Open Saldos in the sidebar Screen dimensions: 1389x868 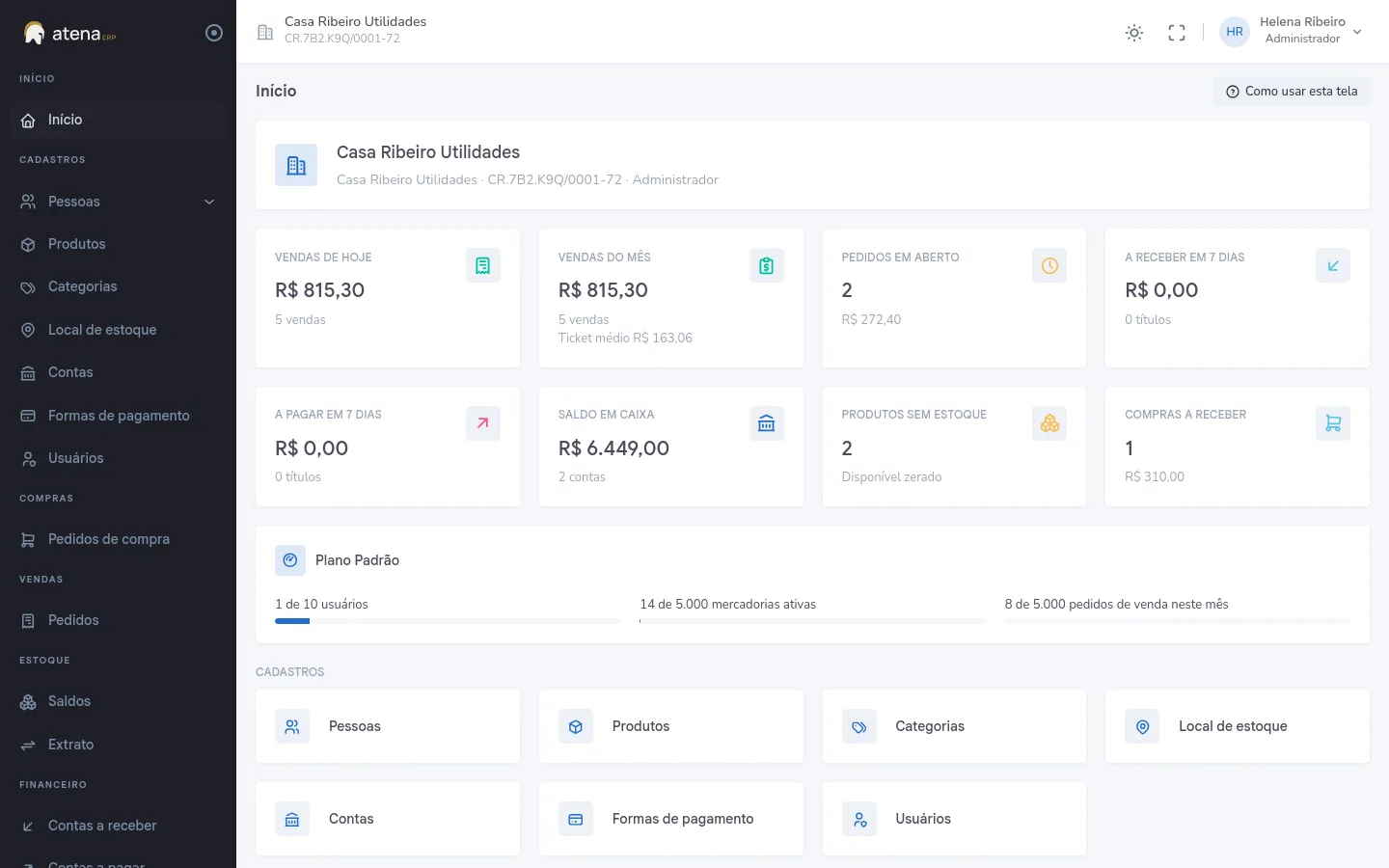pos(118,701)
